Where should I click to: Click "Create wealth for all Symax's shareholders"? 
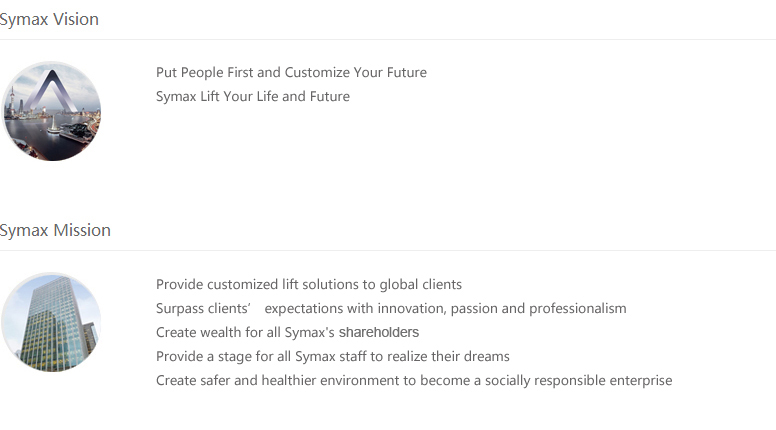(288, 333)
